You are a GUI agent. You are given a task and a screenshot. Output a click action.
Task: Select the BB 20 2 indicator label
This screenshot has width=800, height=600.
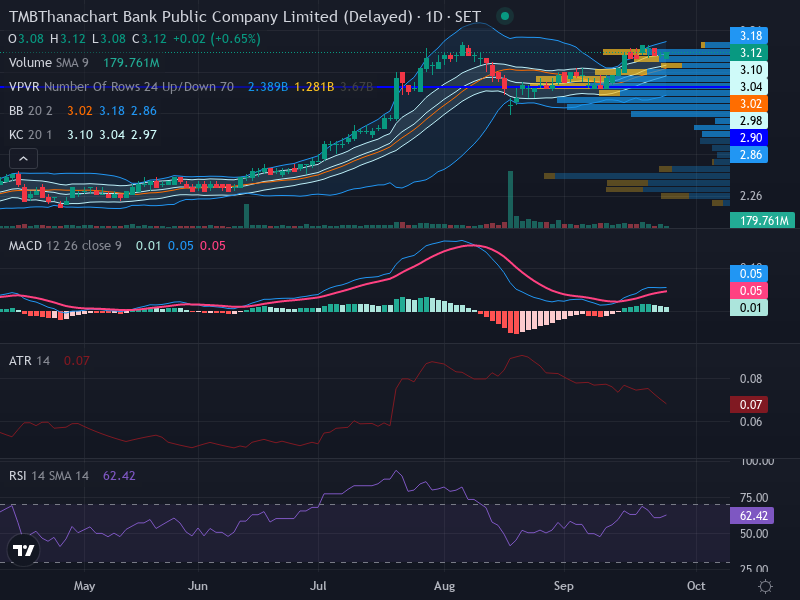[x=31, y=111]
